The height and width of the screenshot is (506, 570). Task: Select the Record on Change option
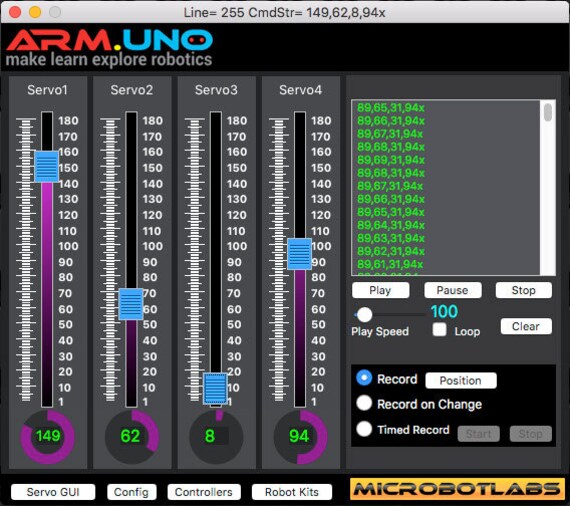pyautogui.click(x=364, y=403)
